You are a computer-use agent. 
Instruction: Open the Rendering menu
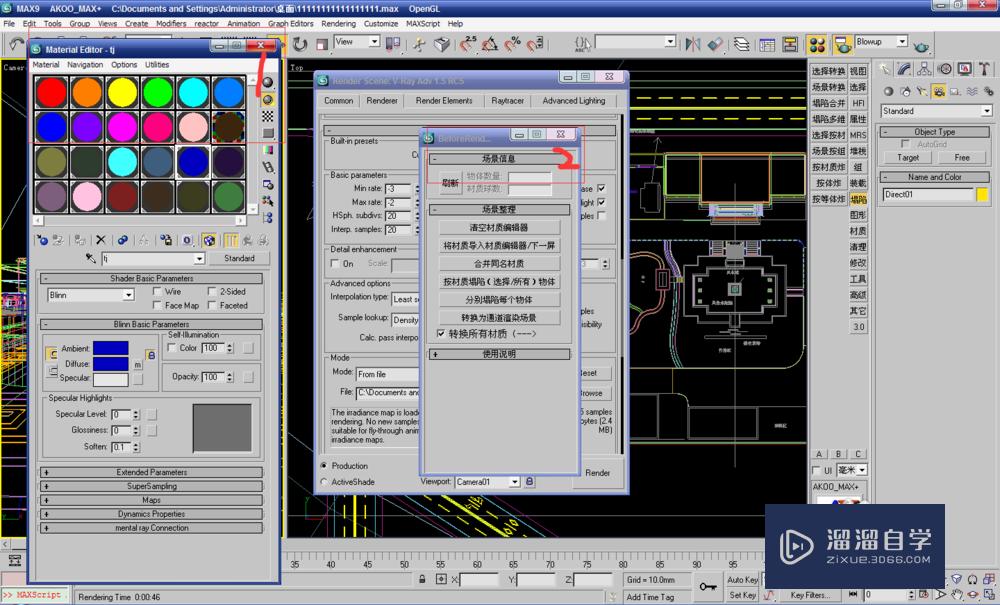click(x=338, y=23)
